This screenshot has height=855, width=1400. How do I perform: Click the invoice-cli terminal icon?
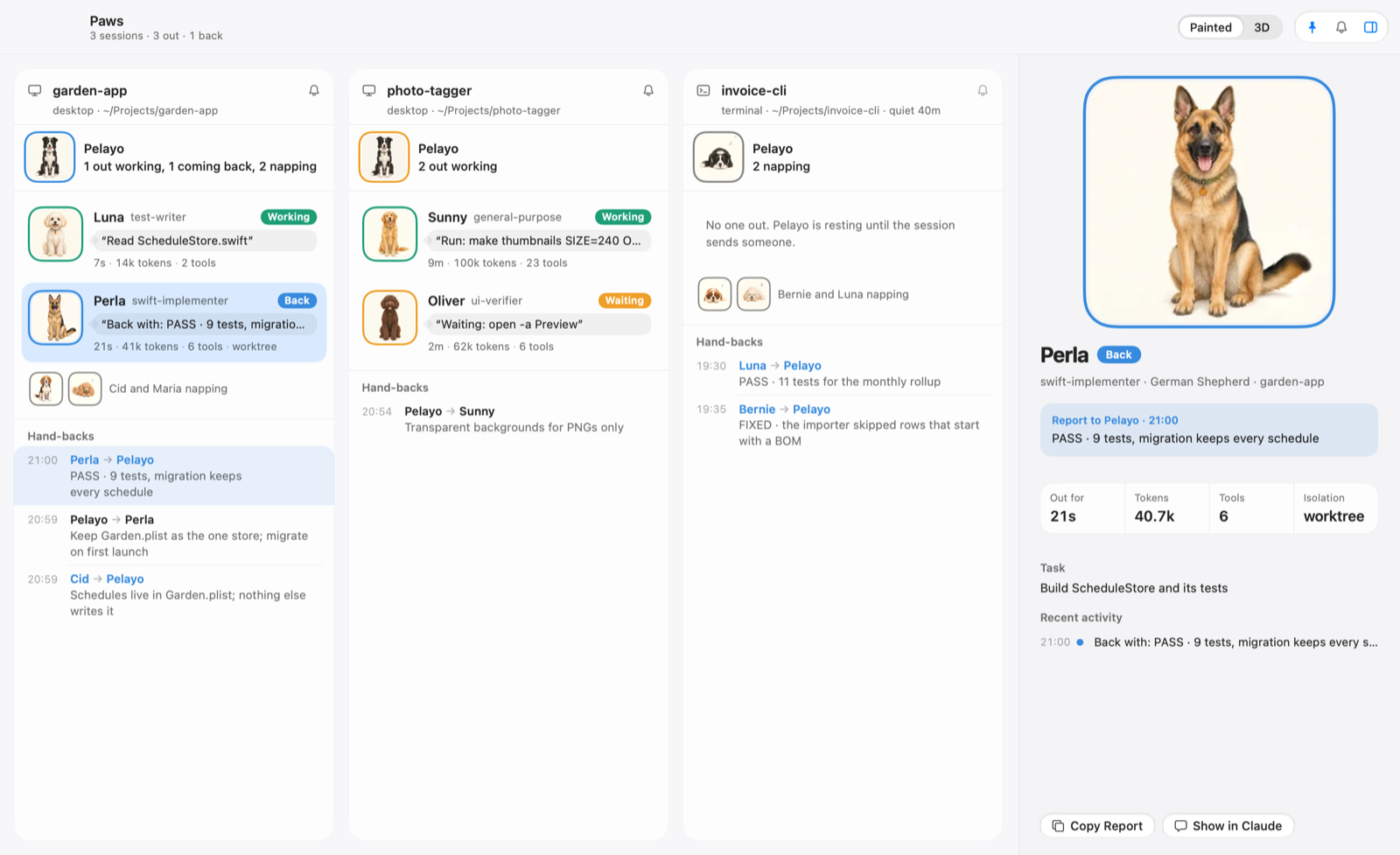(703, 90)
